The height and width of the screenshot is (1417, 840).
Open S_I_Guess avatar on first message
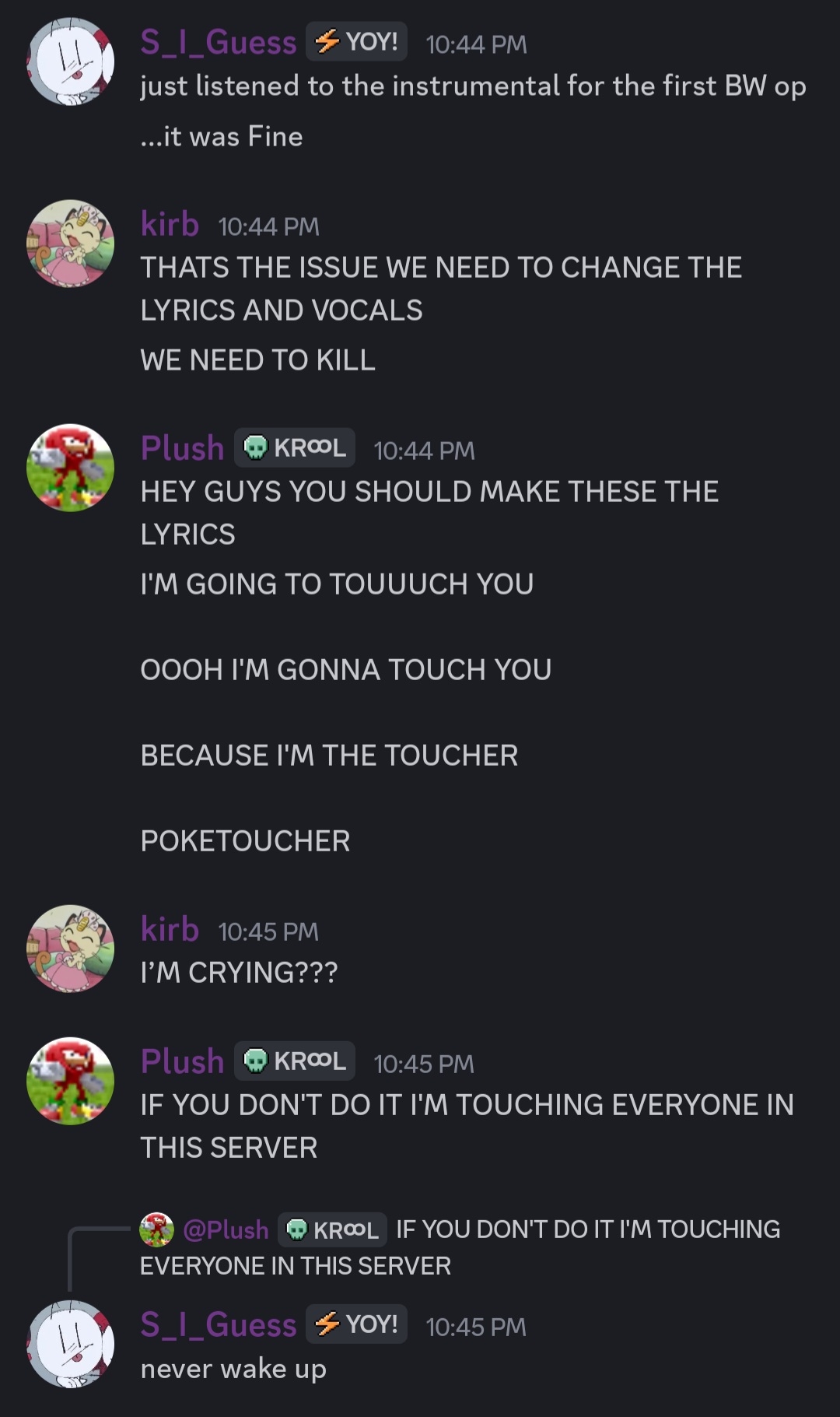click(x=71, y=61)
